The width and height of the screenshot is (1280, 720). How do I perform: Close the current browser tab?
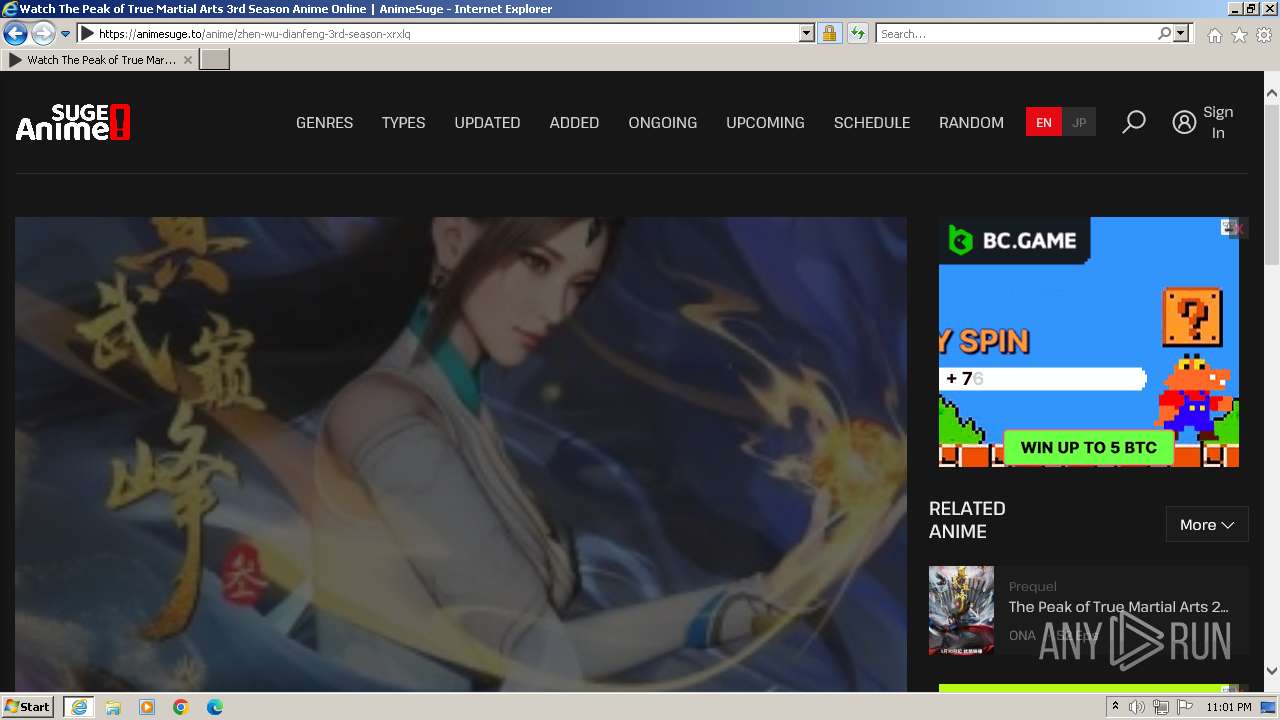pos(188,60)
